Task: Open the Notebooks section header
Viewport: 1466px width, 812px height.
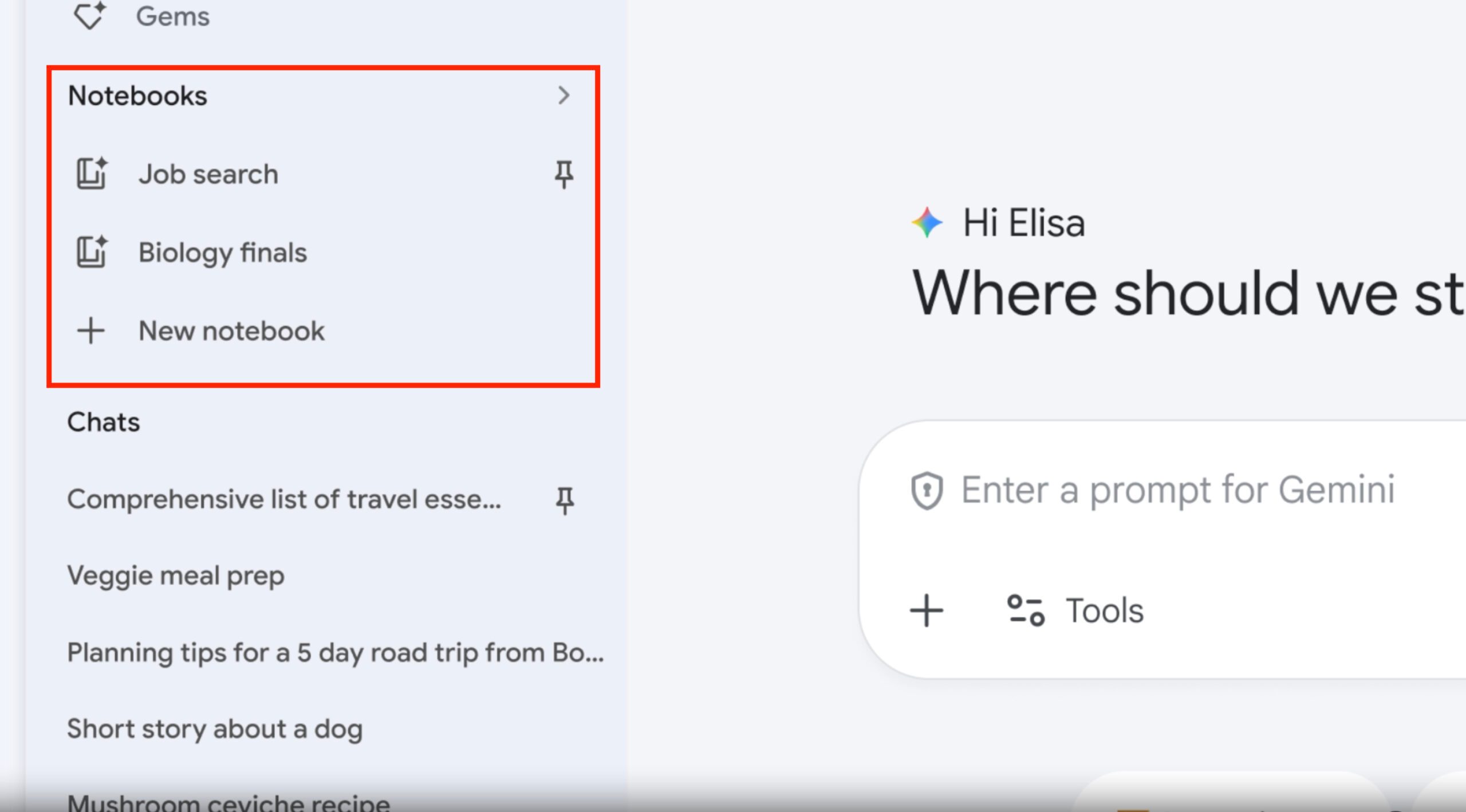Action: click(137, 96)
